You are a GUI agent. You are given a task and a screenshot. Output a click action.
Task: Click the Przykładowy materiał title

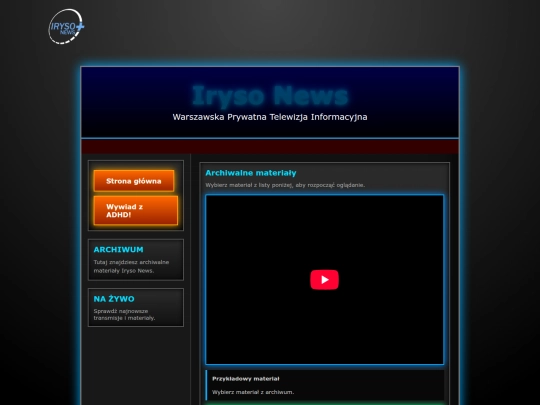click(246, 378)
